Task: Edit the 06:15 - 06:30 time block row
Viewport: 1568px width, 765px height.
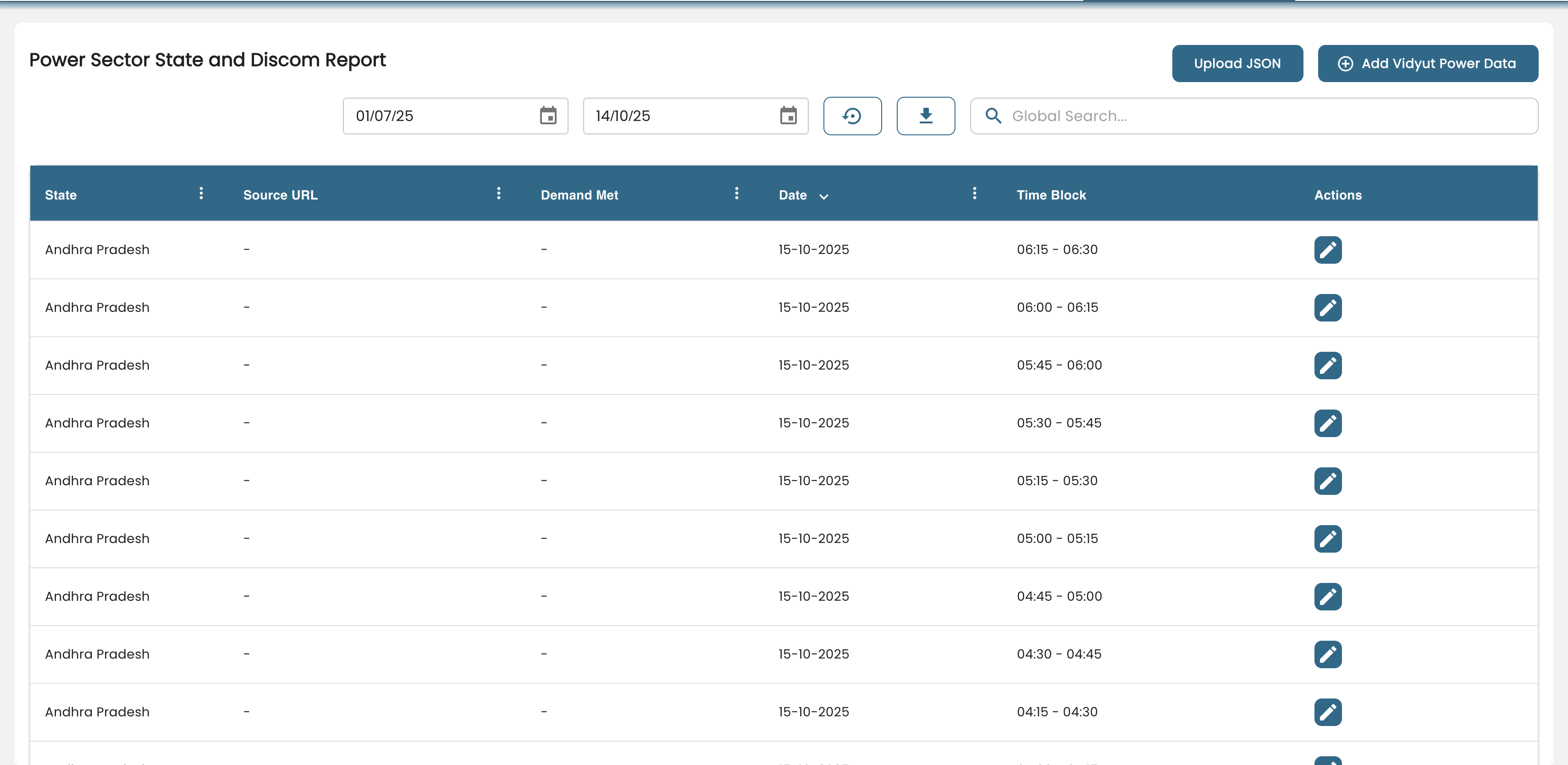Action: pos(1328,249)
